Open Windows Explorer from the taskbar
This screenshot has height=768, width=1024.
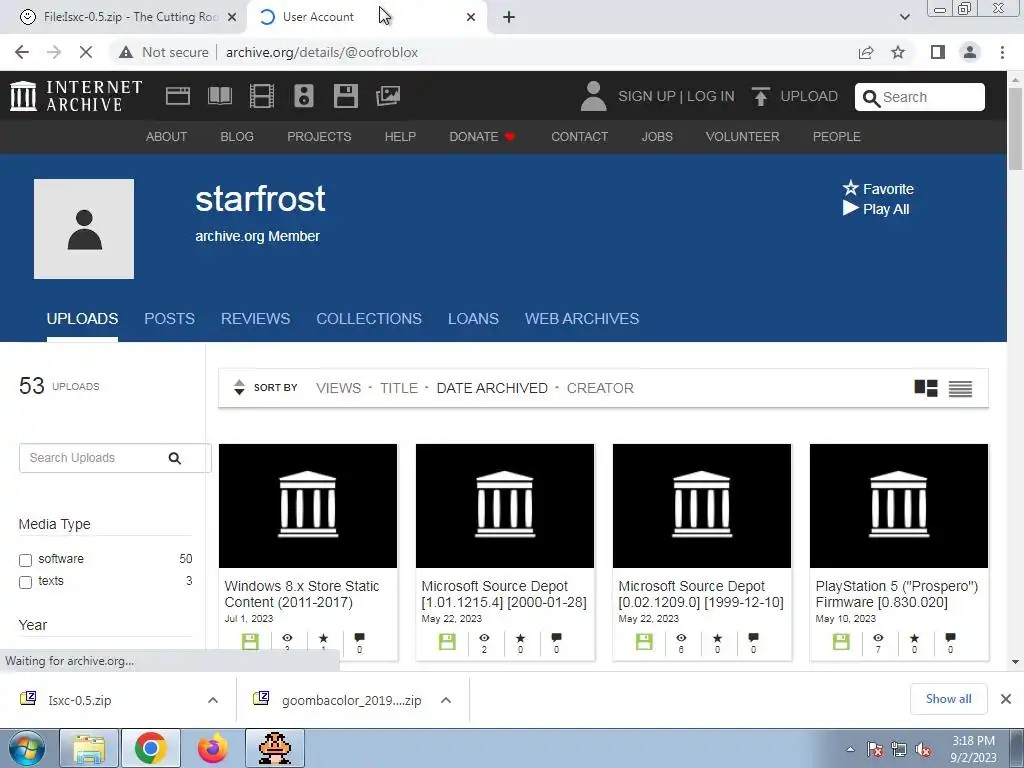[x=89, y=748]
